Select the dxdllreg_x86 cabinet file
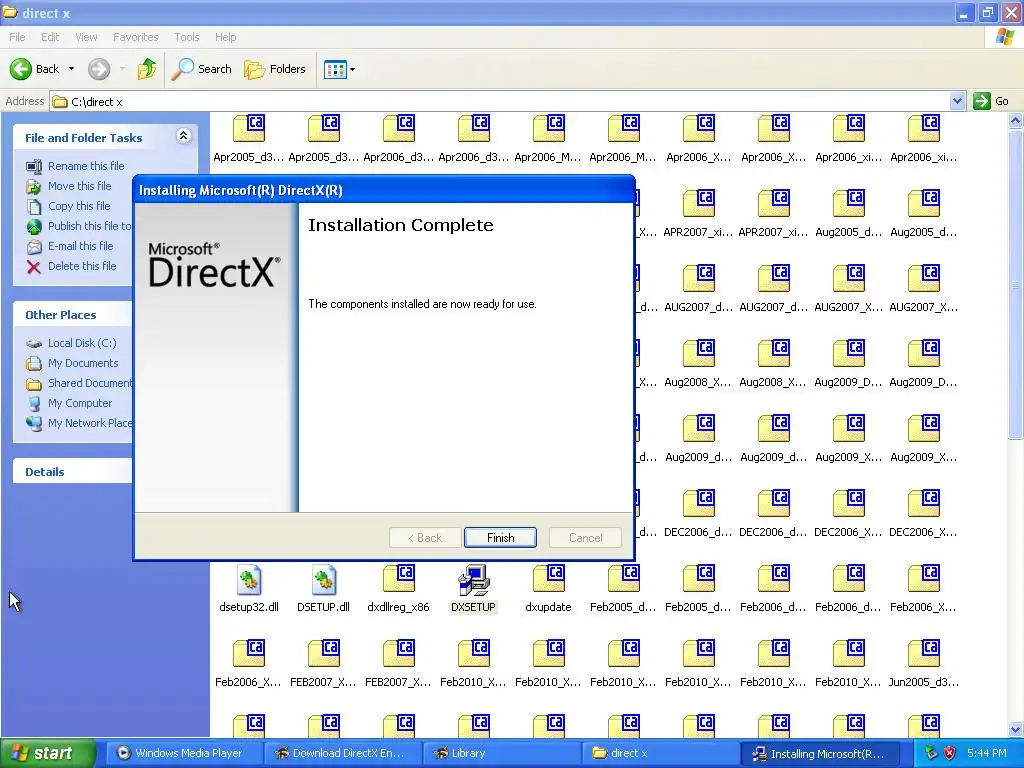The width and height of the screenshot is (1024, 768). pos(399,580)
